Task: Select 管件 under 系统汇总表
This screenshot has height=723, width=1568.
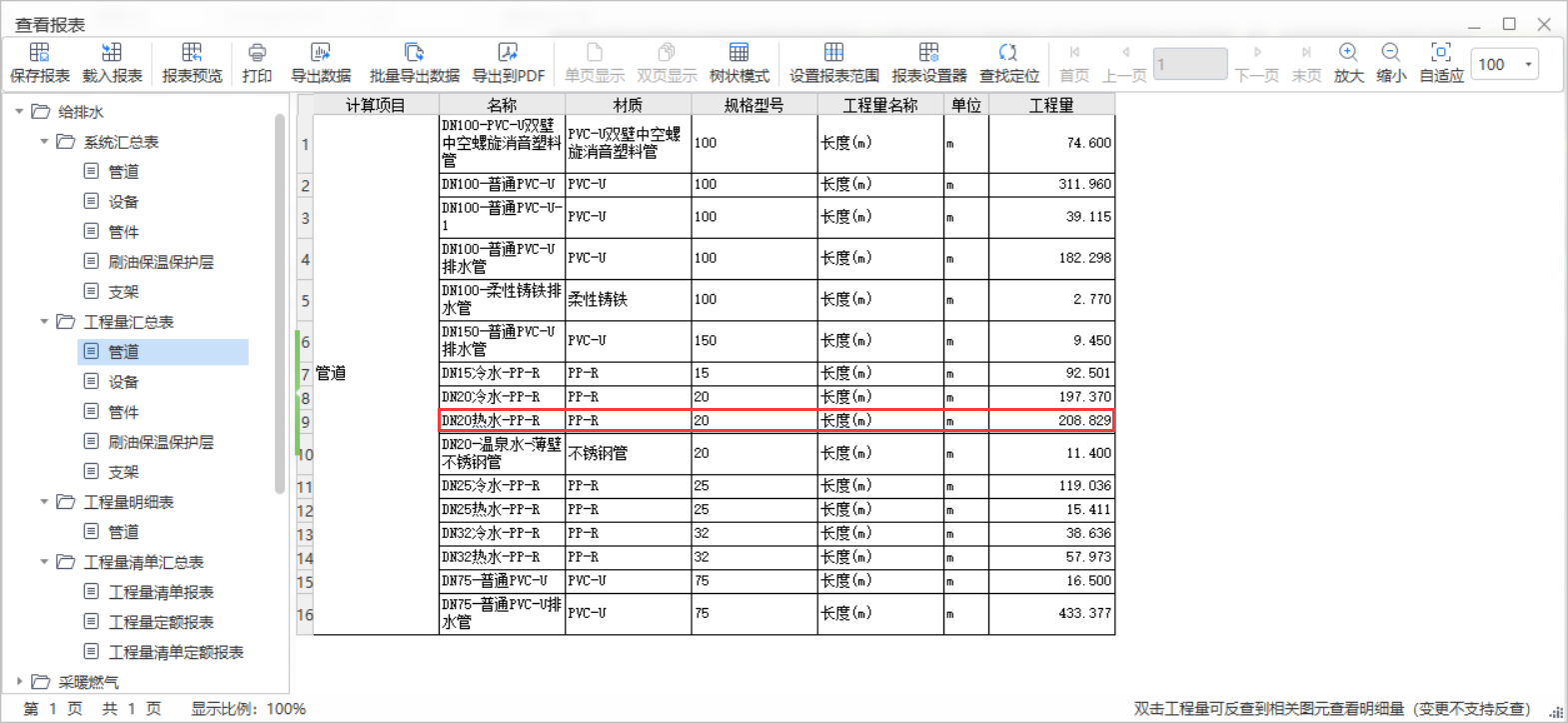Action: [123, 232]
